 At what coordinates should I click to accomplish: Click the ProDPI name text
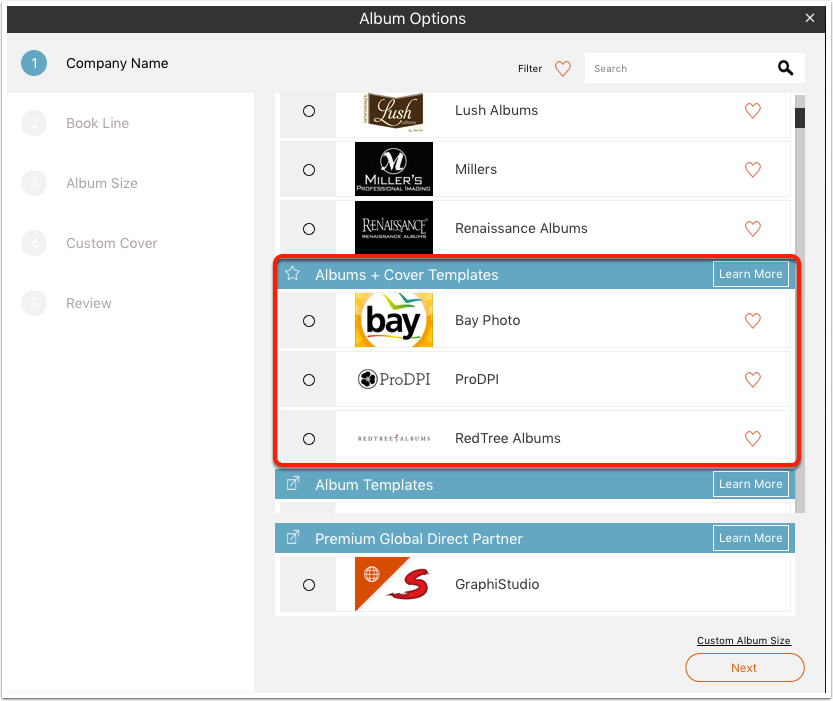click(x=477, y=379)
